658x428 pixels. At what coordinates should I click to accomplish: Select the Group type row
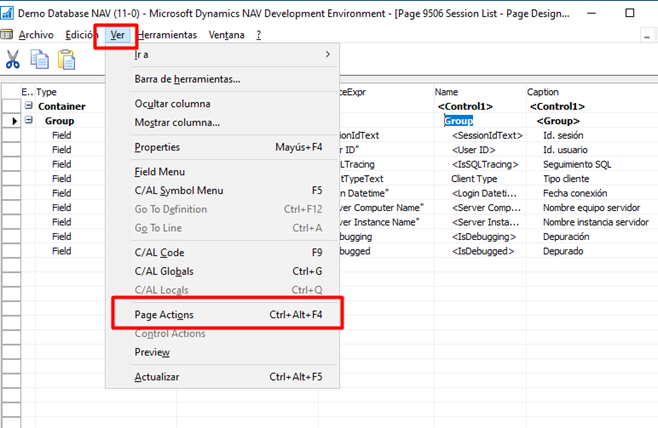[60, 121]
